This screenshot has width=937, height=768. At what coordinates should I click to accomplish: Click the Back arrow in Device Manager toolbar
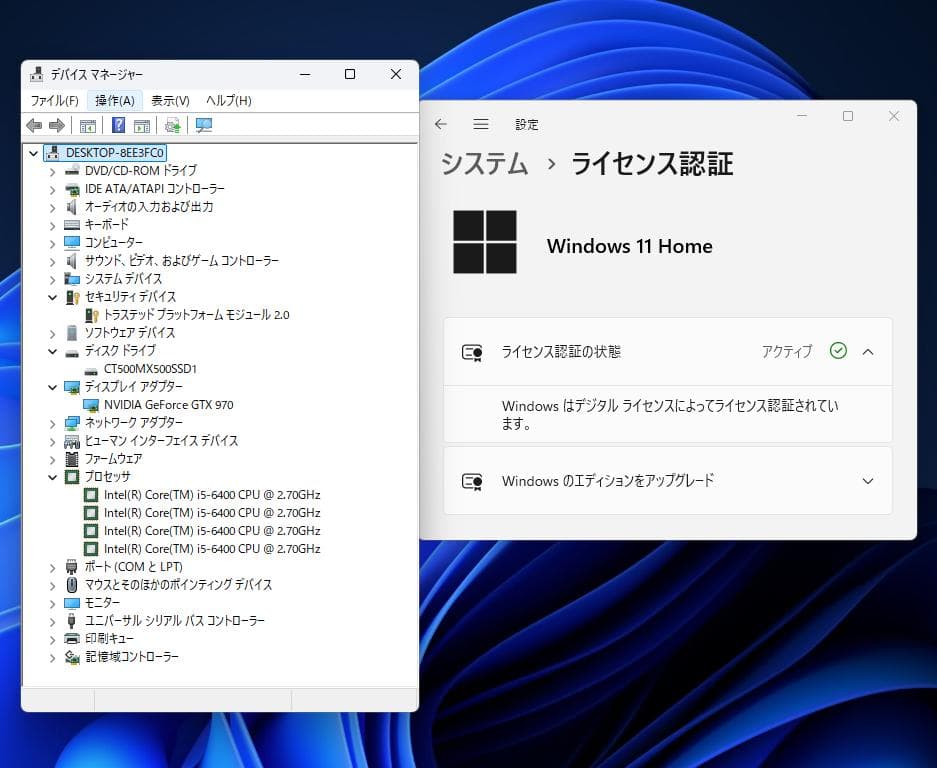coord(34,125)
